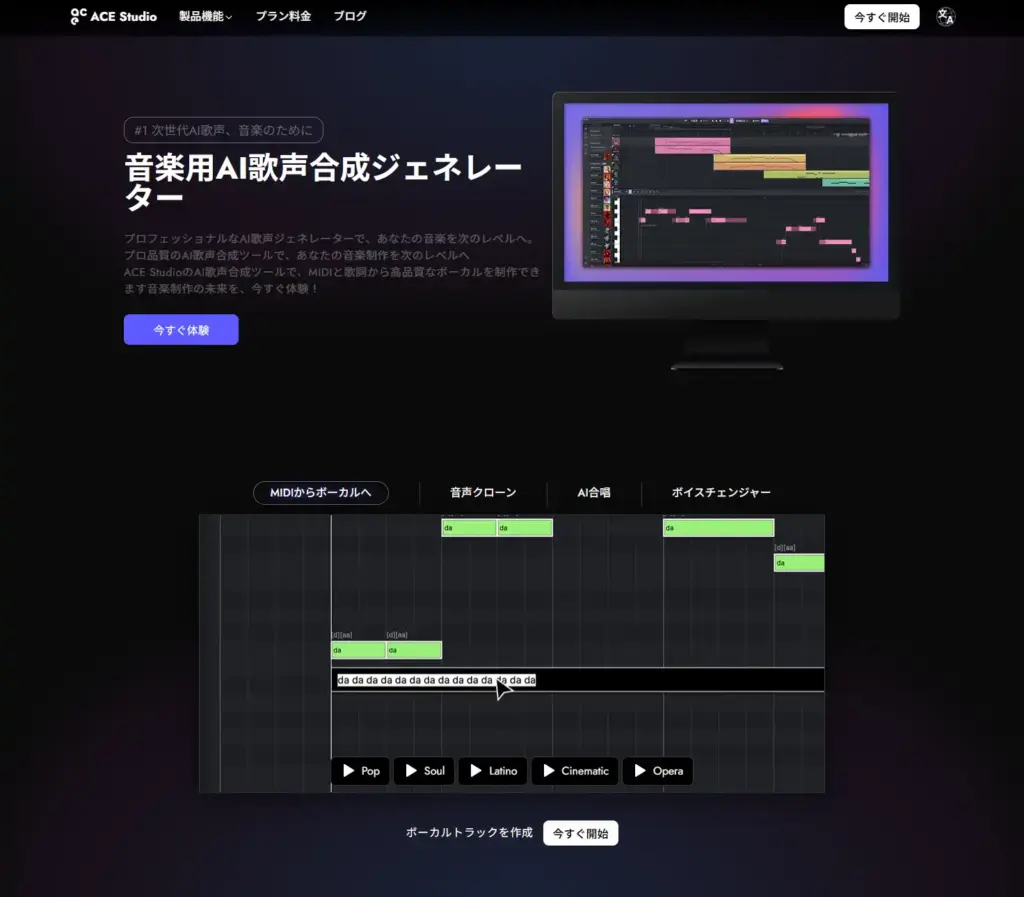Click the da da da lyrics input field
Screen dimensions: 1024x897
[578, 680]
